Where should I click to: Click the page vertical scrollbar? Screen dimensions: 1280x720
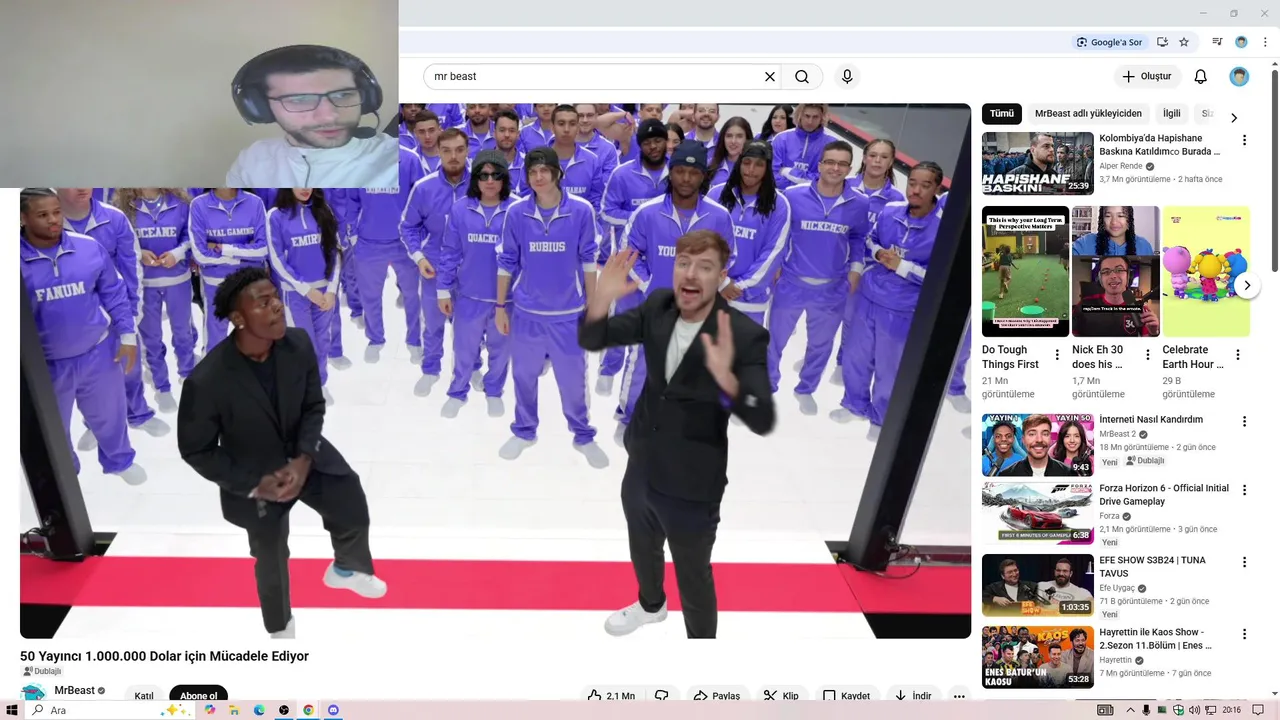click(x=1275, y=170)
